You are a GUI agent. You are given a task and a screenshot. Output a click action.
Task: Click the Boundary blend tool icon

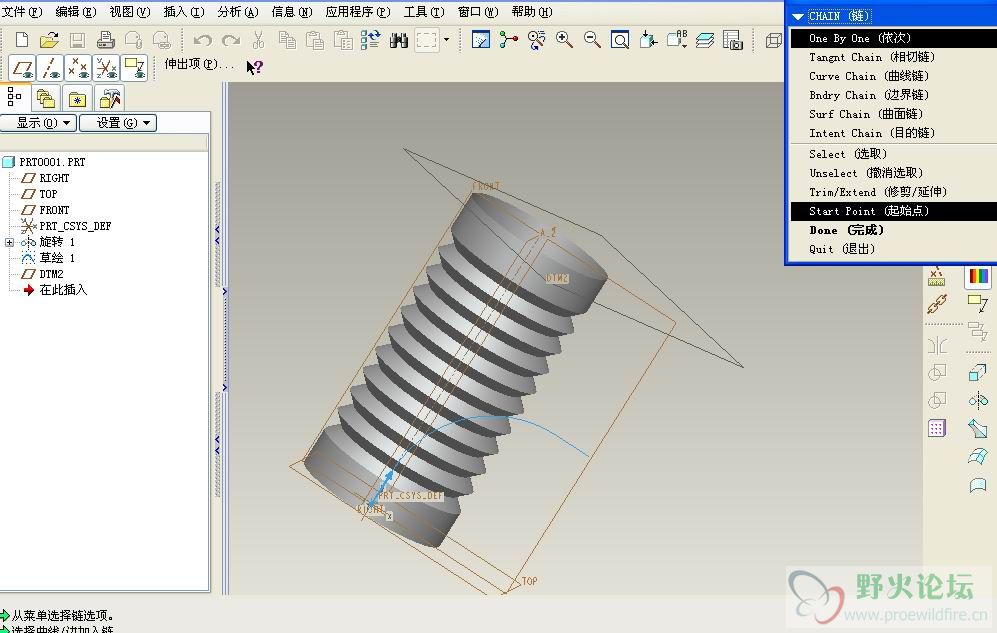(x=977, y=456)
